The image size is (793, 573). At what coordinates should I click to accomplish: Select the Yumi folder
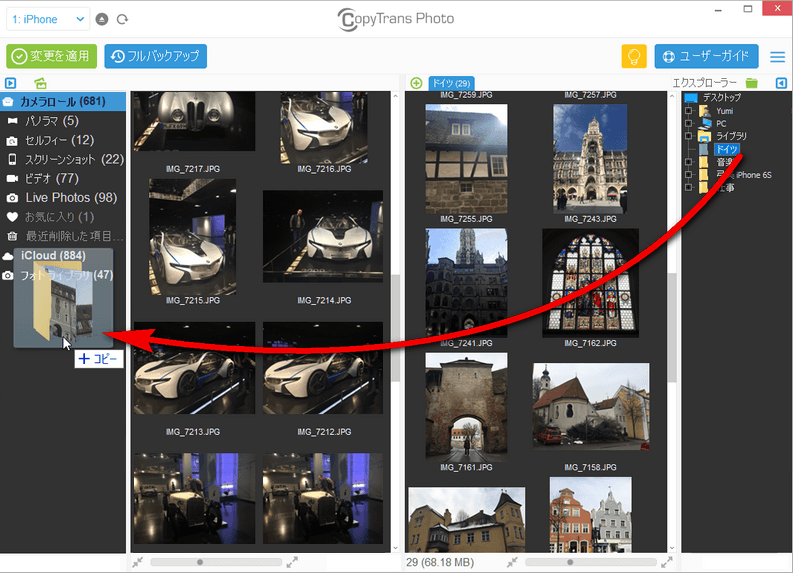coord(724,111)
